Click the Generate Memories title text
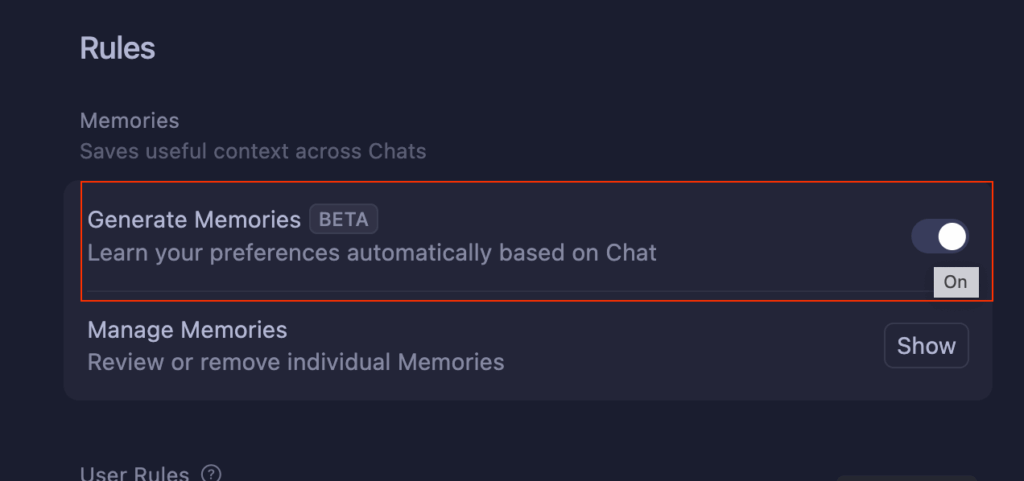 click(194, 220)
